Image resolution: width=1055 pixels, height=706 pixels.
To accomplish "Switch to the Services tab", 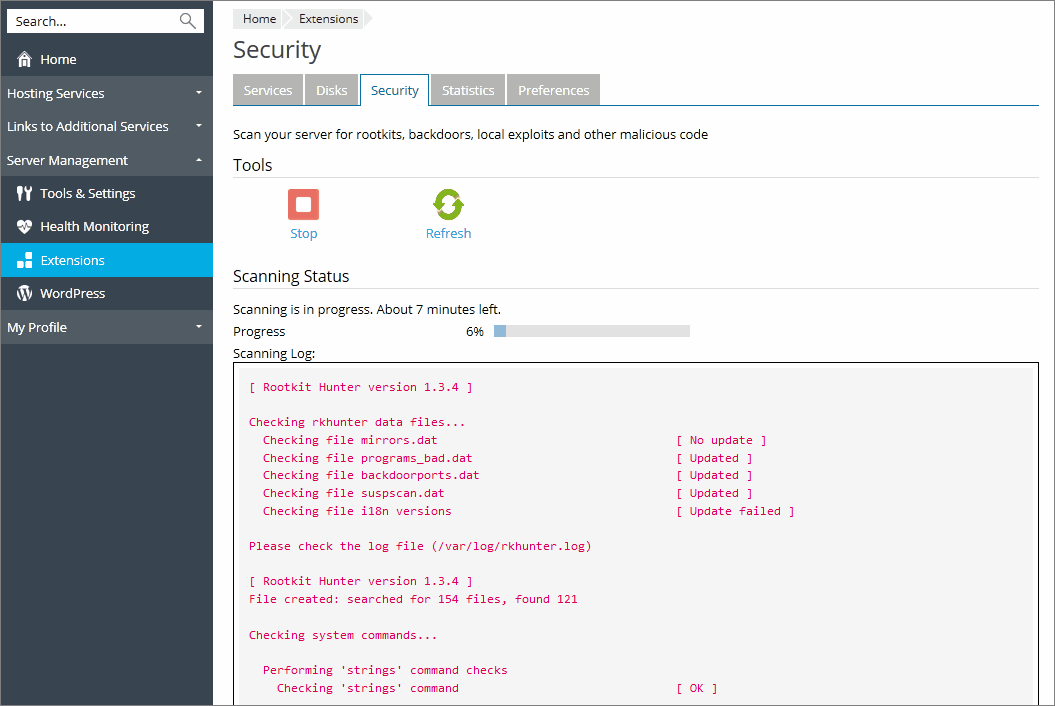I will coord(268,90).
